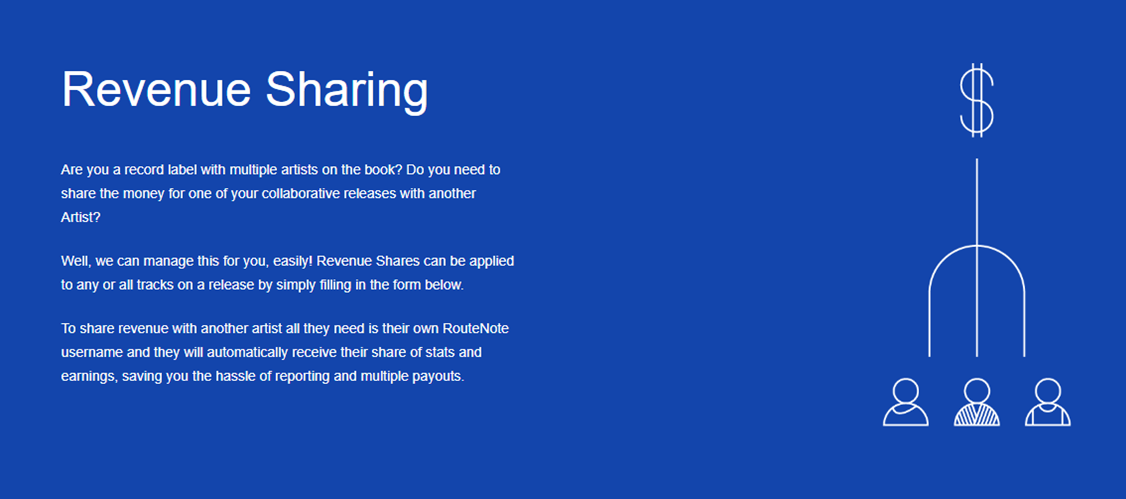Click the right person icon
The image size is (1126, 499).
[x=1048, y=402]
